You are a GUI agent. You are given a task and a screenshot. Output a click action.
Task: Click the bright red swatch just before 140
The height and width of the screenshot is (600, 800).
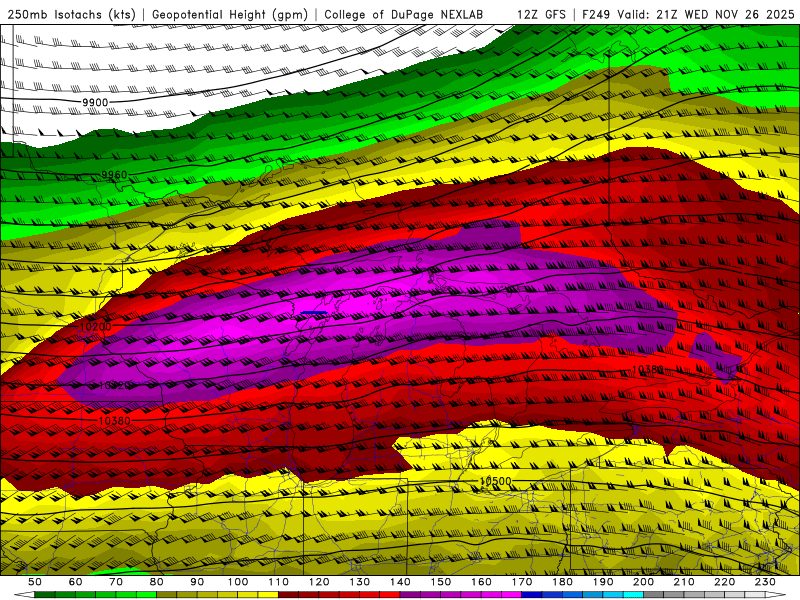(x=390, y=595)
